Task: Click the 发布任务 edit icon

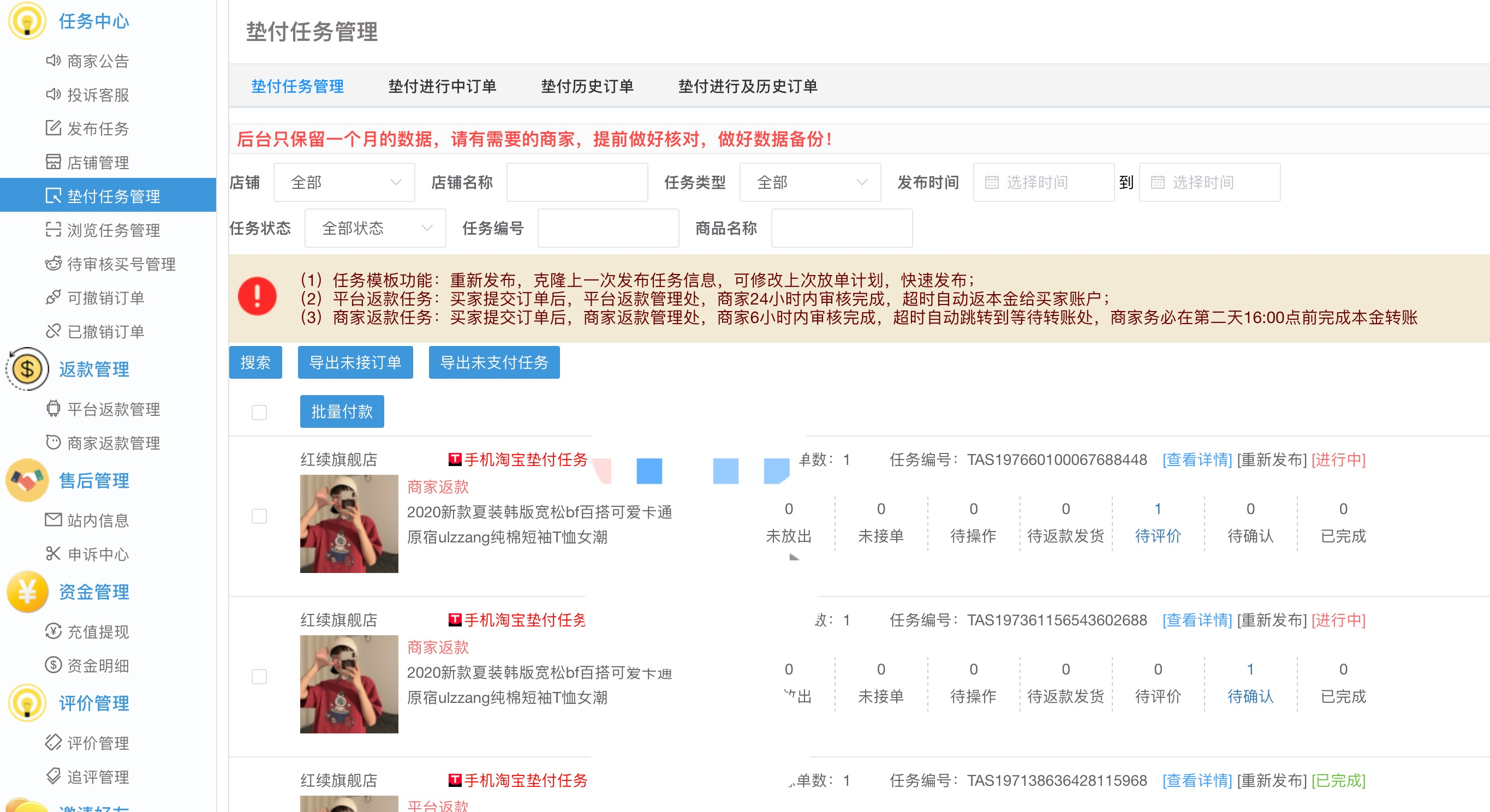Action: coord(53,128)
